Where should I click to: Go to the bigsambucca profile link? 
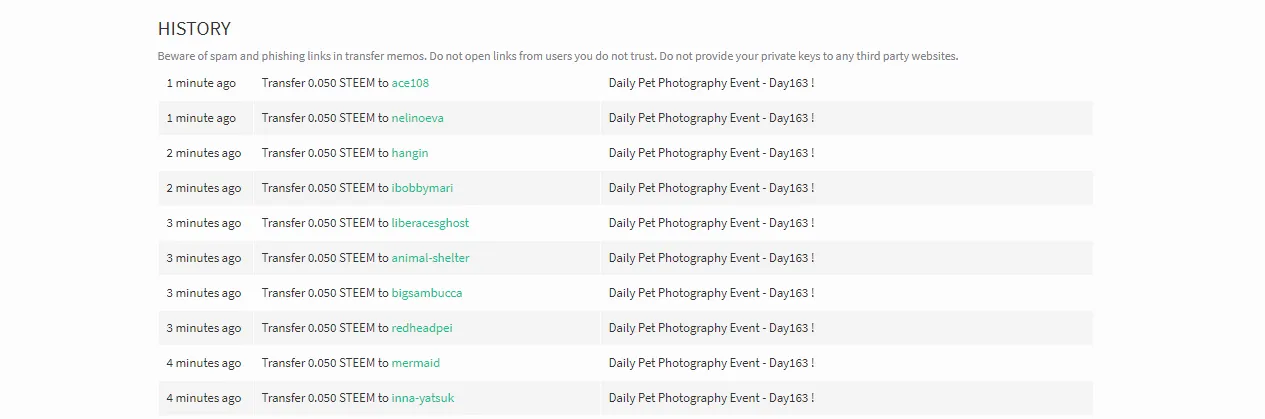click(x=427, y=293)
